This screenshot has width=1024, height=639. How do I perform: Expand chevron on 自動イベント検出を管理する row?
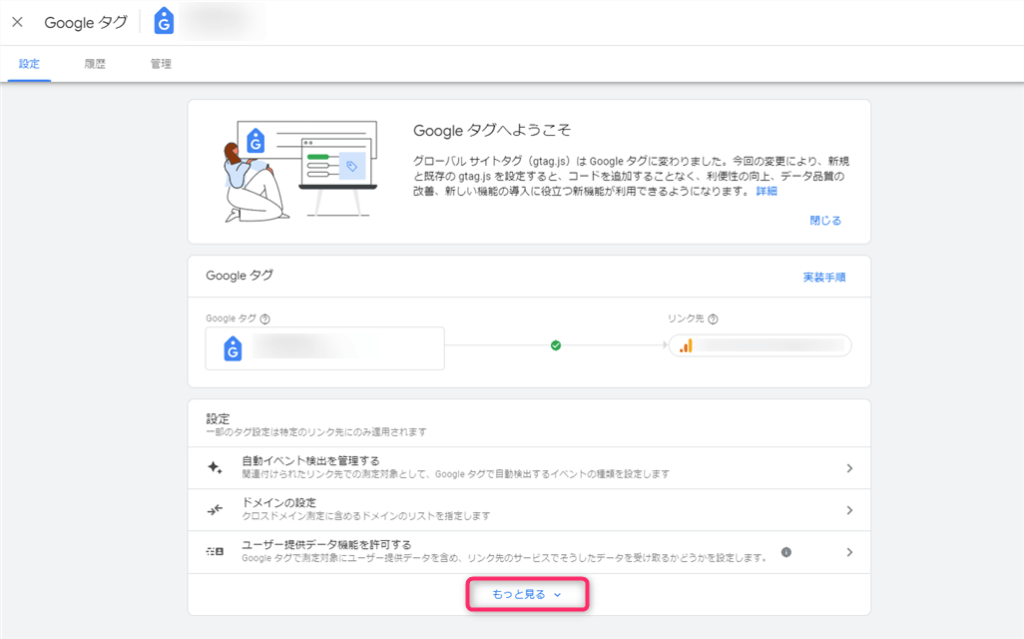(x=849, y=468)
